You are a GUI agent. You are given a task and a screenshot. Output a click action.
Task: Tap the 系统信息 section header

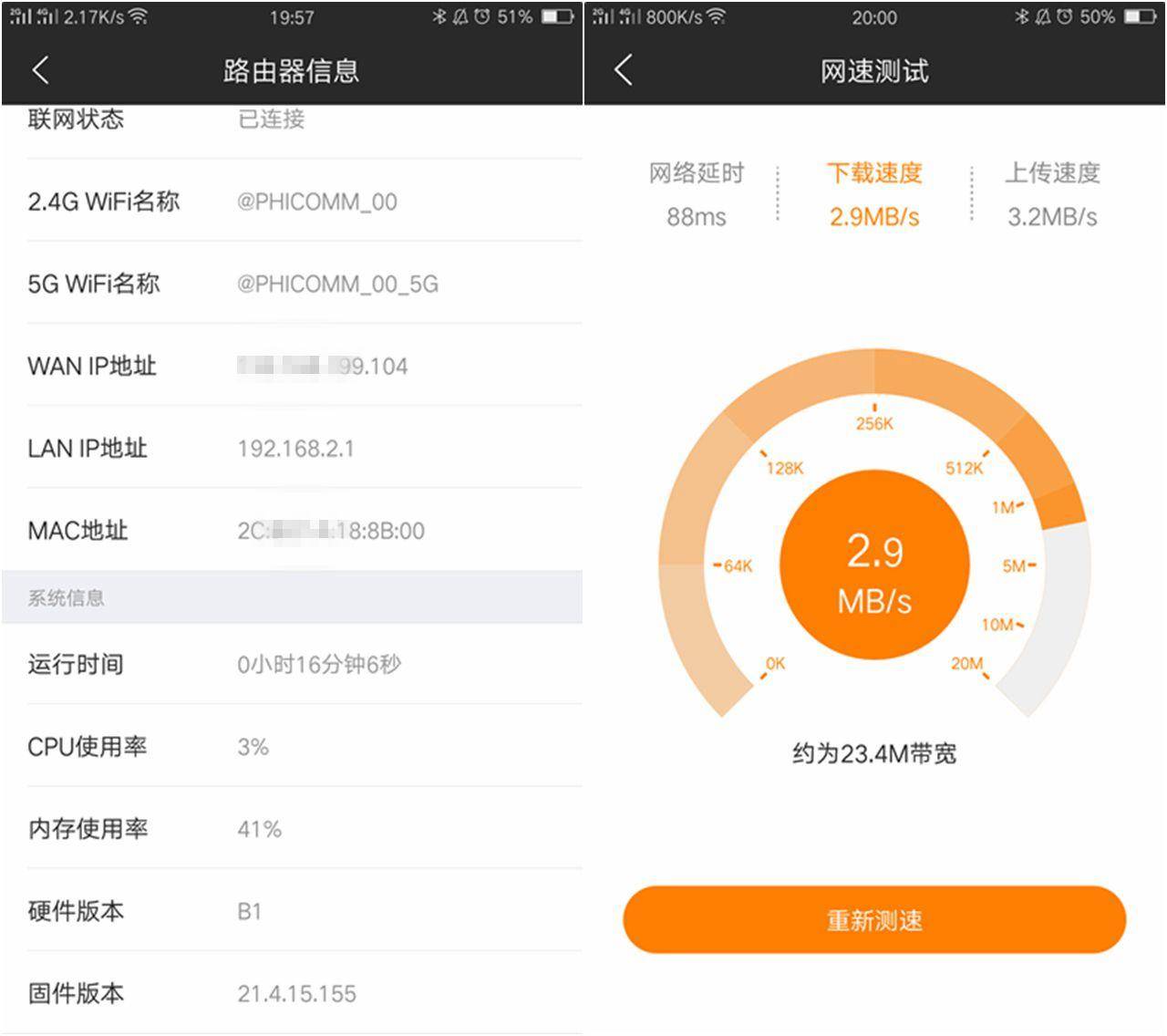[292, 597]
